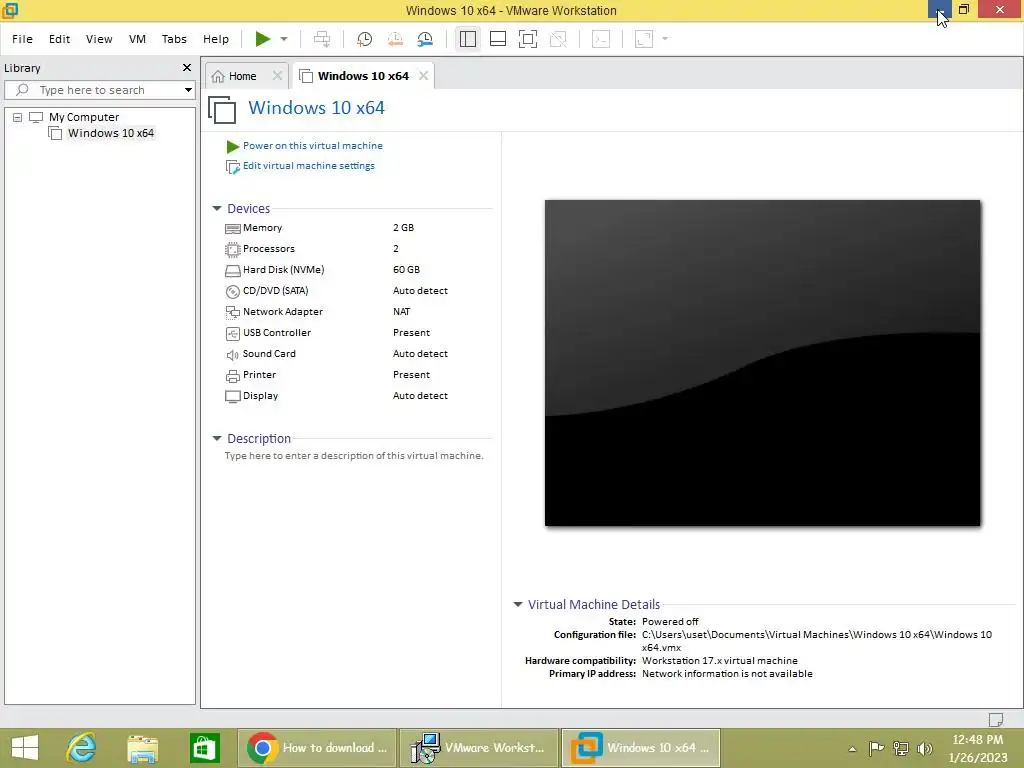Select My Computer in the library tree
Image resolution: width=1024 pixels, height=768 pixels.
(84, 118)
